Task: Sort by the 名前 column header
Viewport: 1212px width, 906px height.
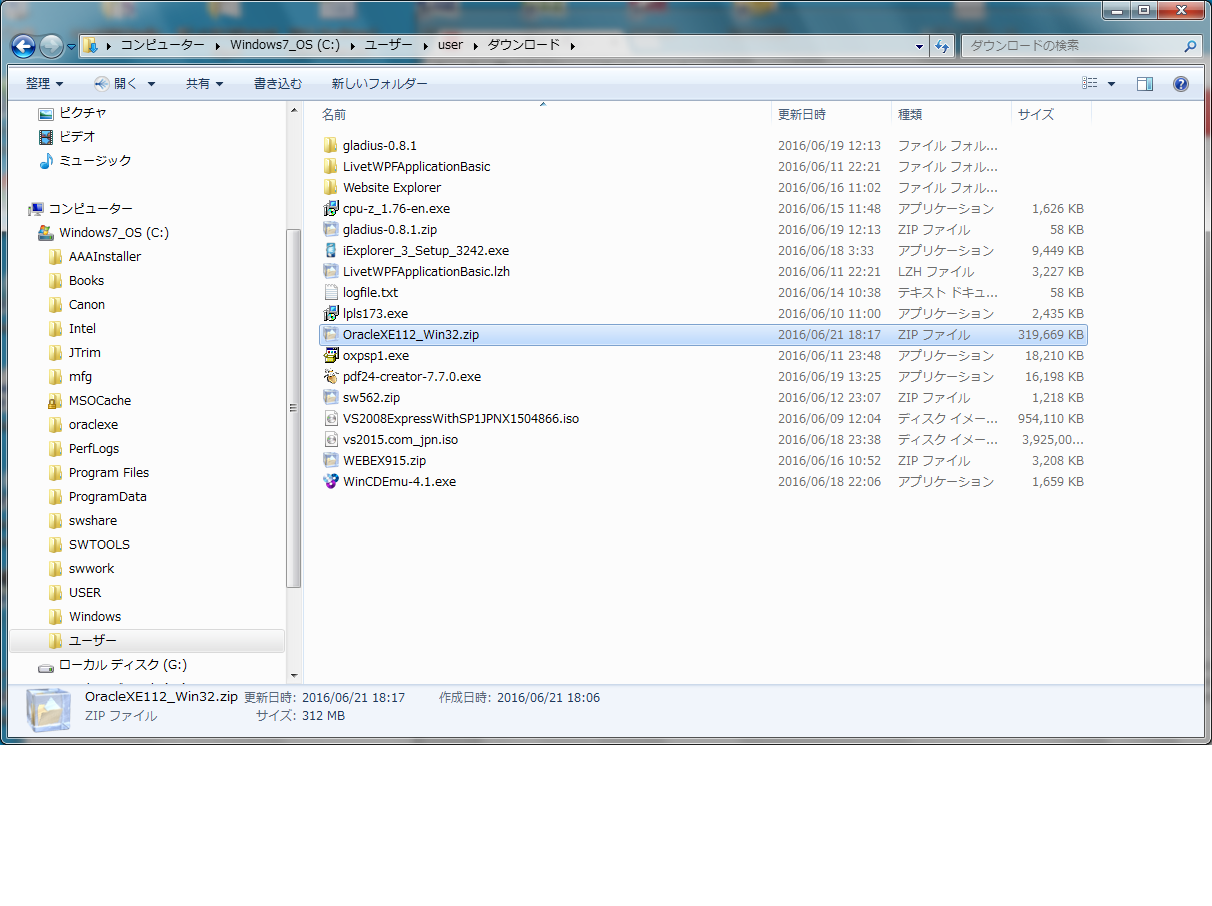Action: (545, 114)
